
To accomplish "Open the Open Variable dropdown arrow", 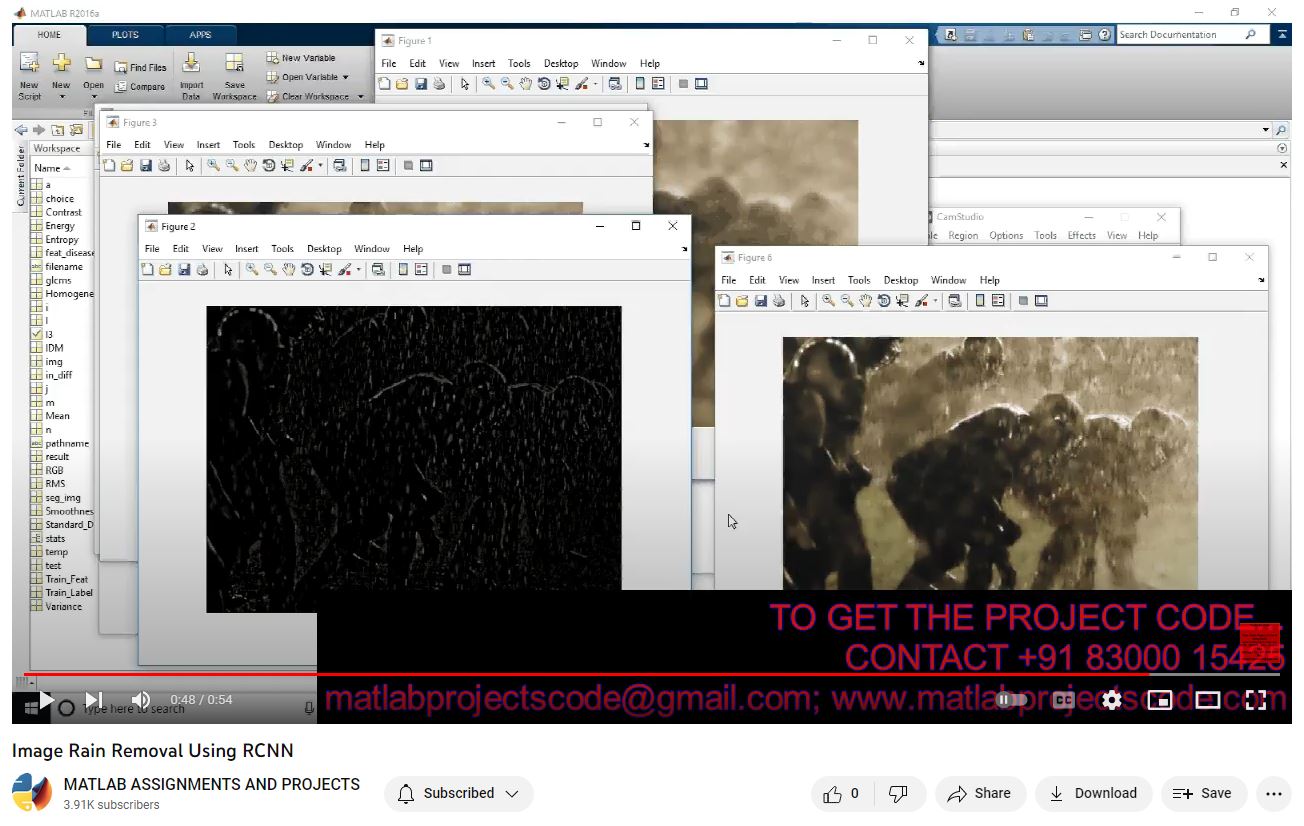I will [346, 77].
